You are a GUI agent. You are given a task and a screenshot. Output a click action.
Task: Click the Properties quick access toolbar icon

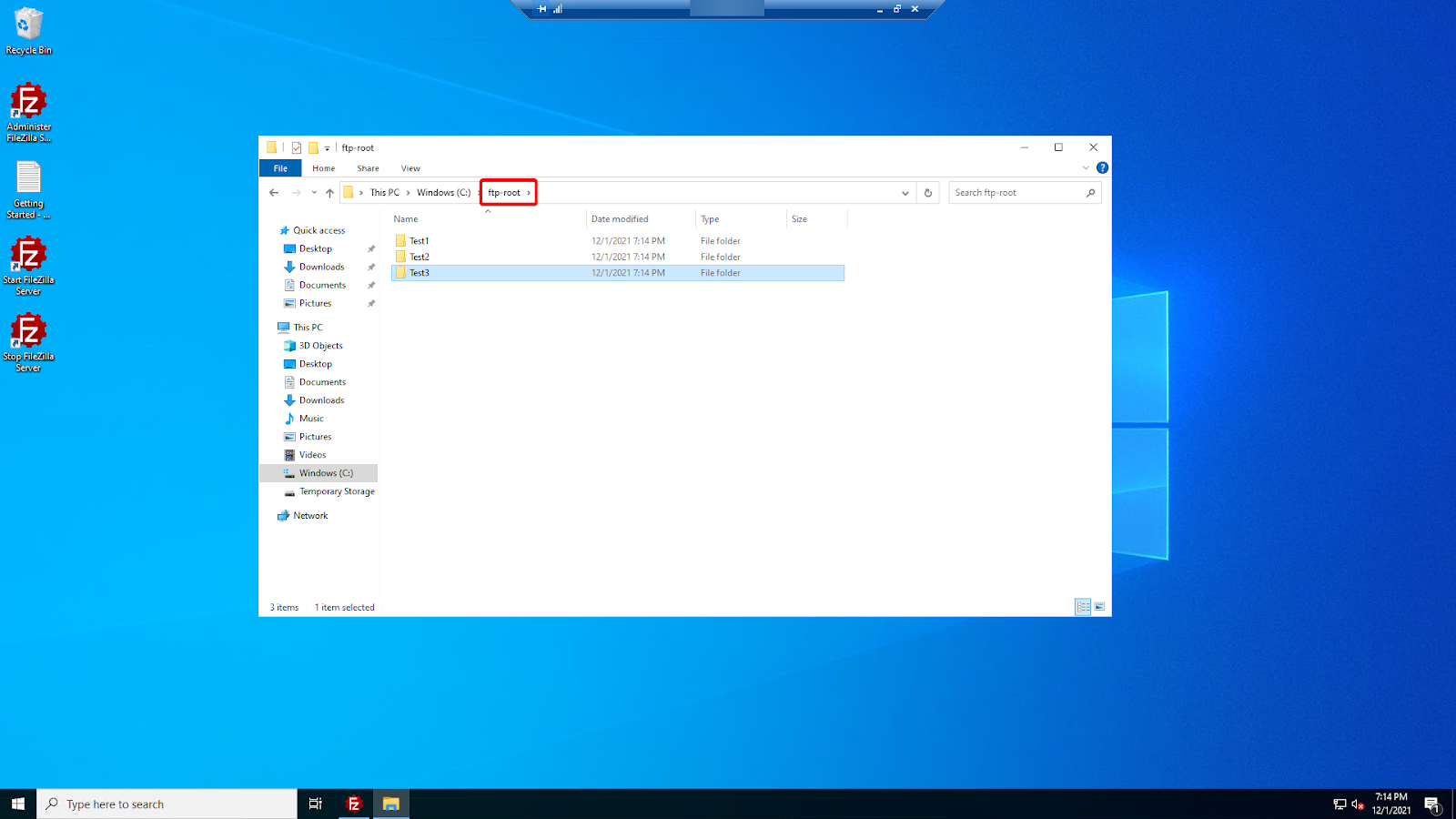[x=297, y=147]
